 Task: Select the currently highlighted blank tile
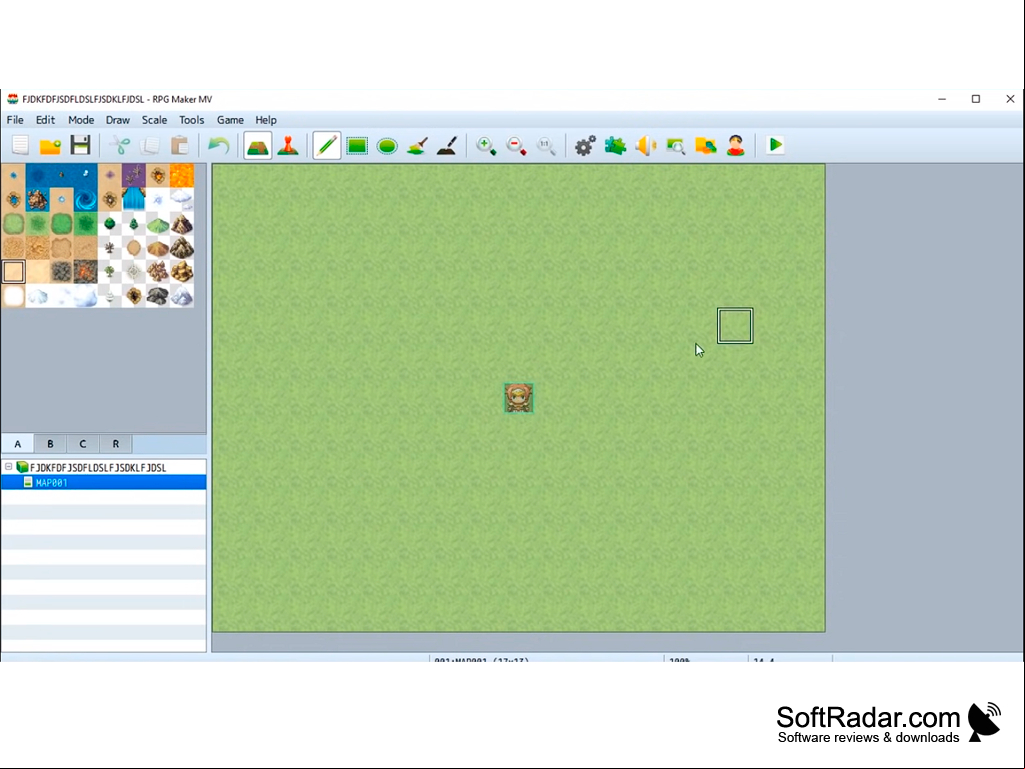click(x=13, y=272)
